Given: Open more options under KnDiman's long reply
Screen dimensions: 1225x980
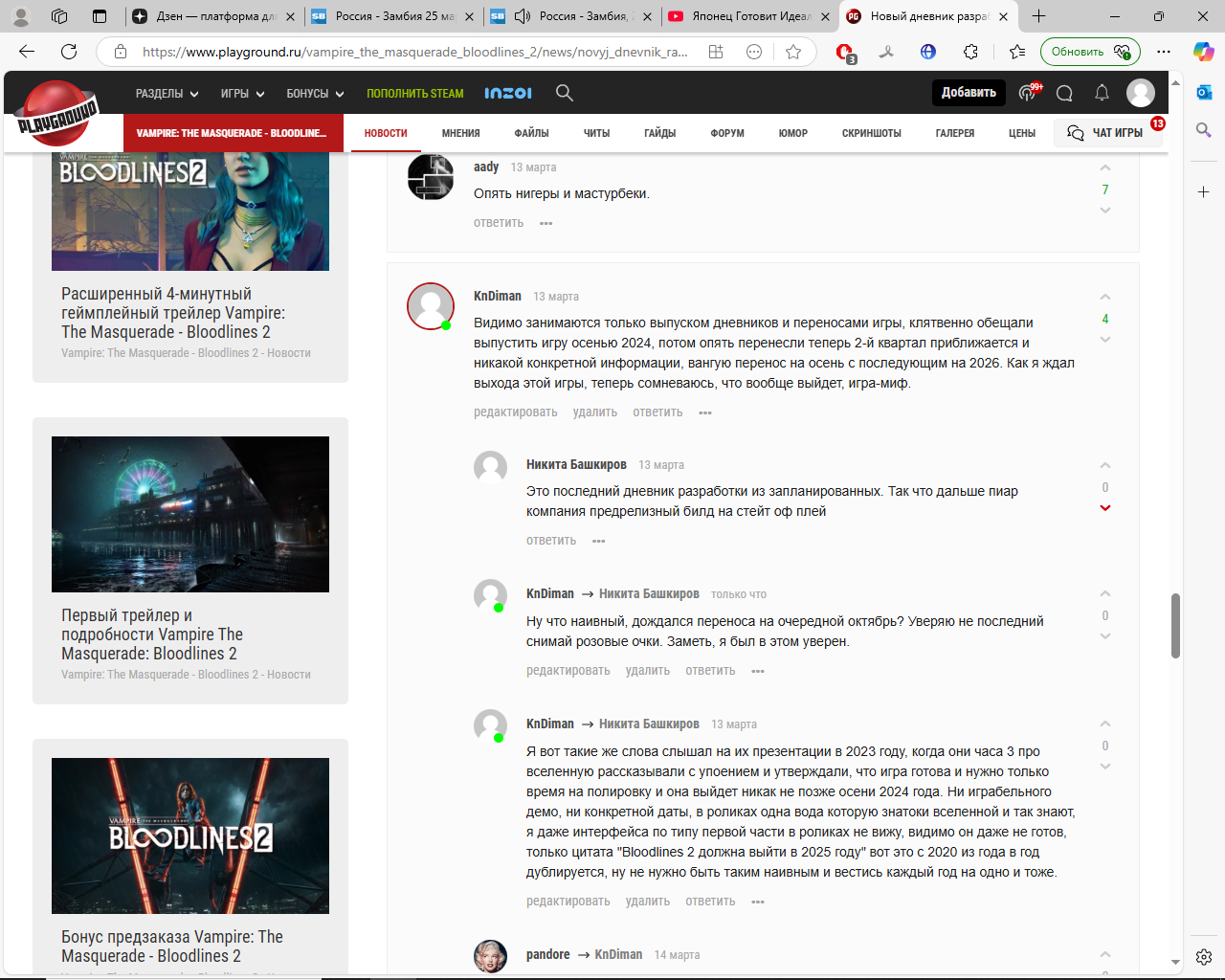Looking at the screenshot, I should click(758, 902).
